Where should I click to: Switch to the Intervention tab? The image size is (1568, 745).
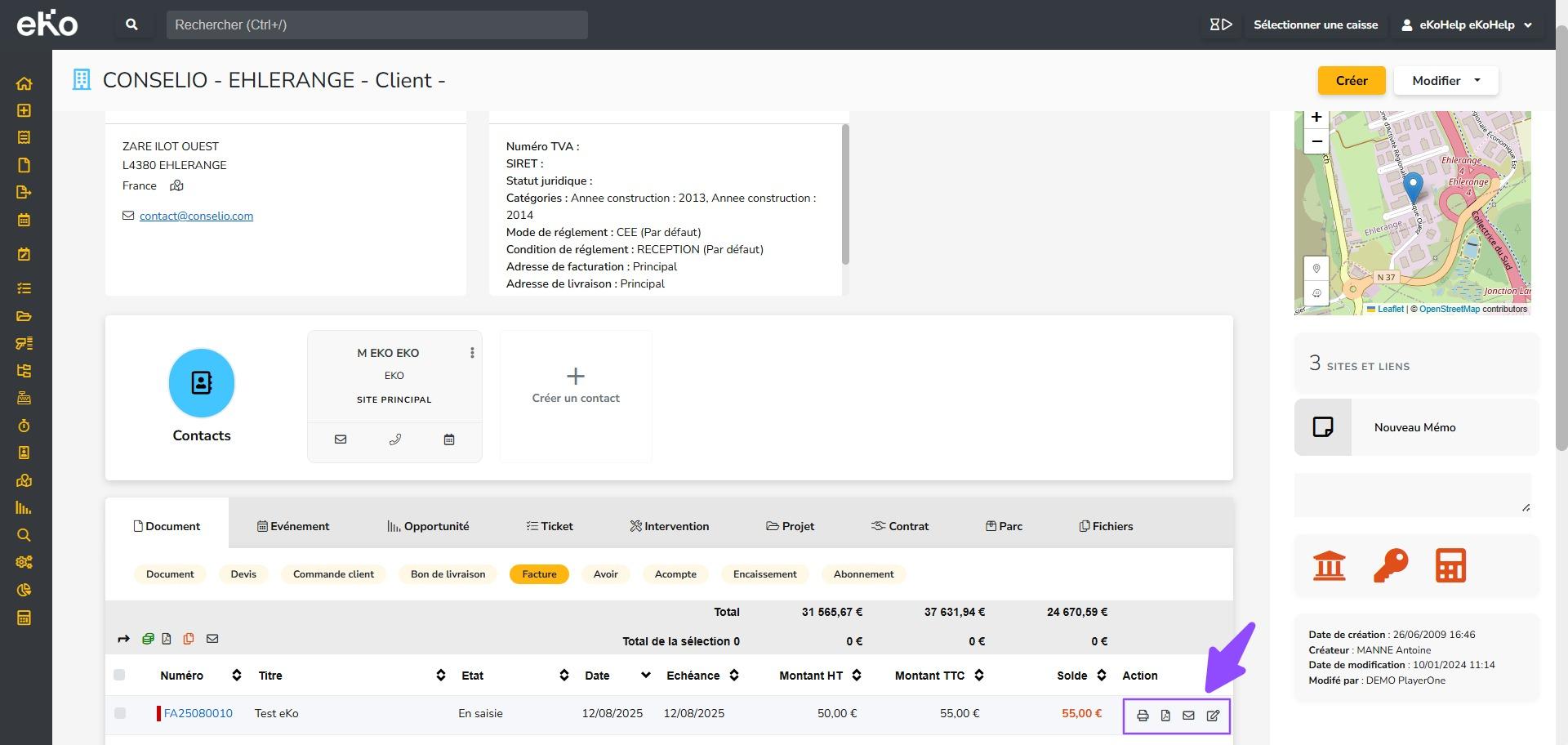pyautogui.click(x=669, y=526)
